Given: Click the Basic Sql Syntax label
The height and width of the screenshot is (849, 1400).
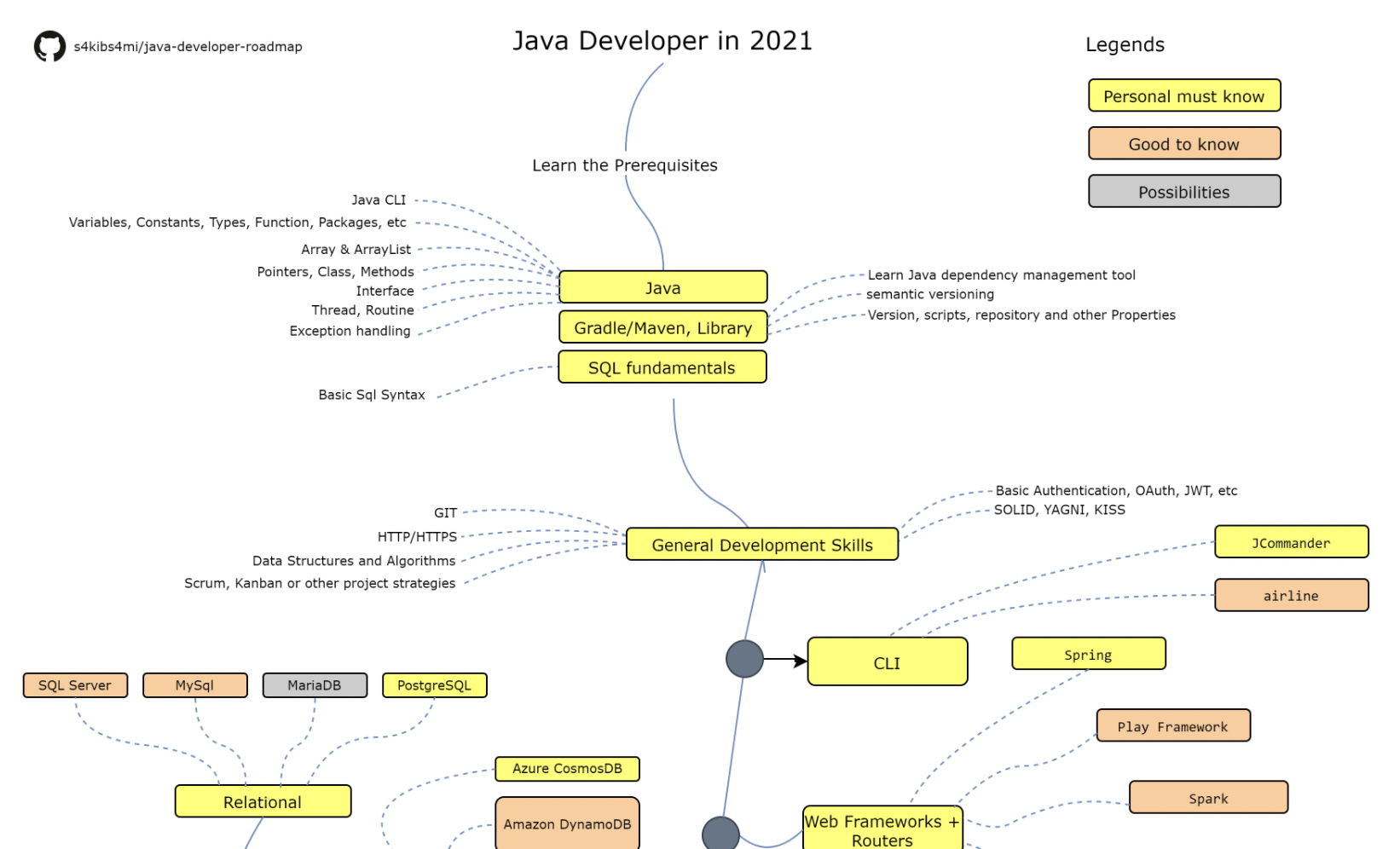Looking at the screenshot, I should 372,395.
